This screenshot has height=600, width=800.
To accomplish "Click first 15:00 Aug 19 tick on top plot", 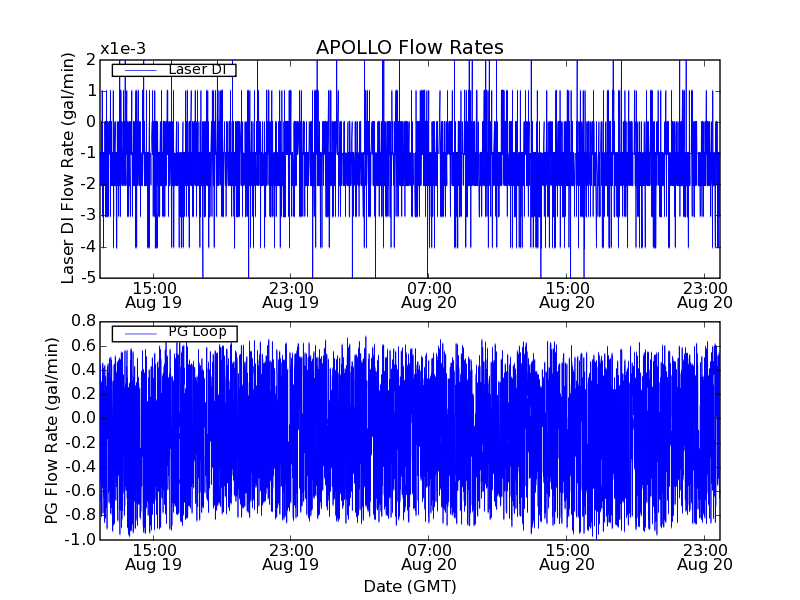I will click(152, 294).
